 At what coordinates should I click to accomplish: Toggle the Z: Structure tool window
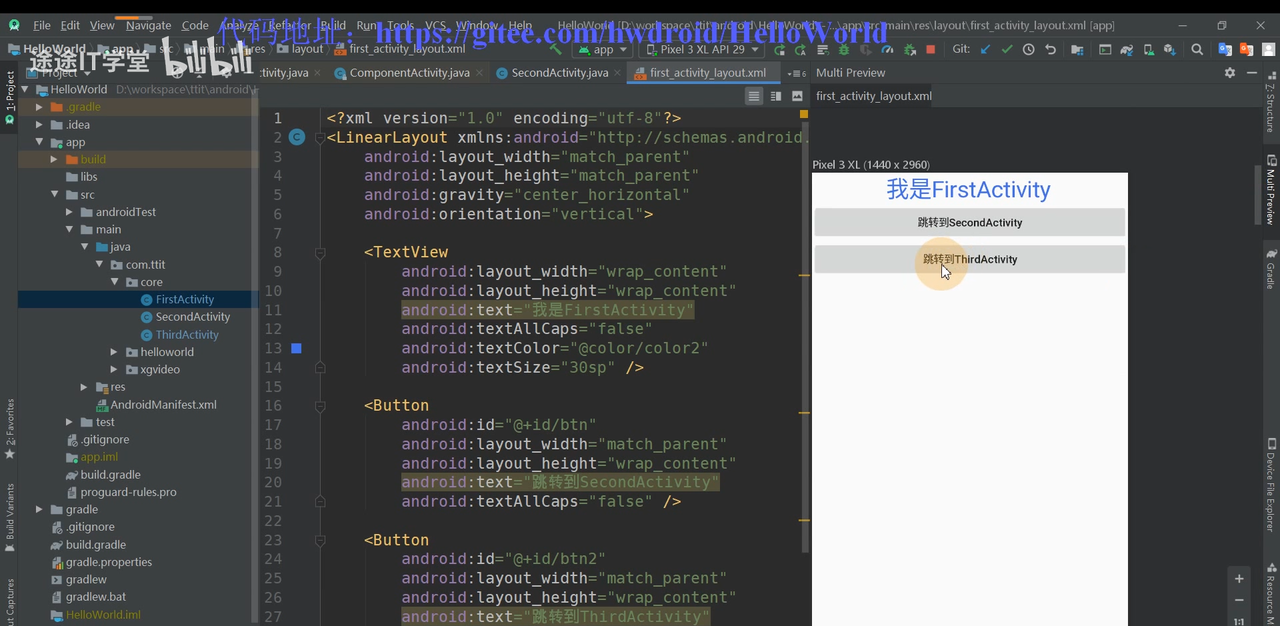(x=1270, y=102)
